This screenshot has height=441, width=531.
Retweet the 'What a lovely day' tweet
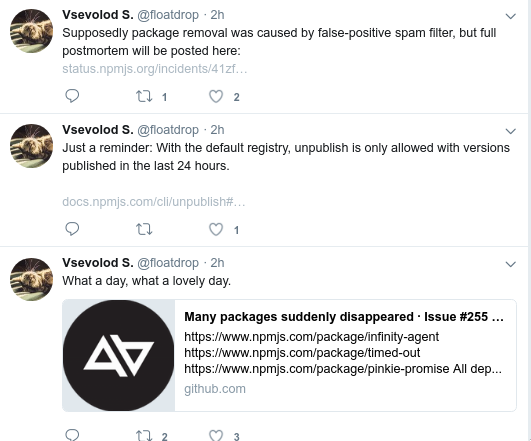click(x=144, y=436)
